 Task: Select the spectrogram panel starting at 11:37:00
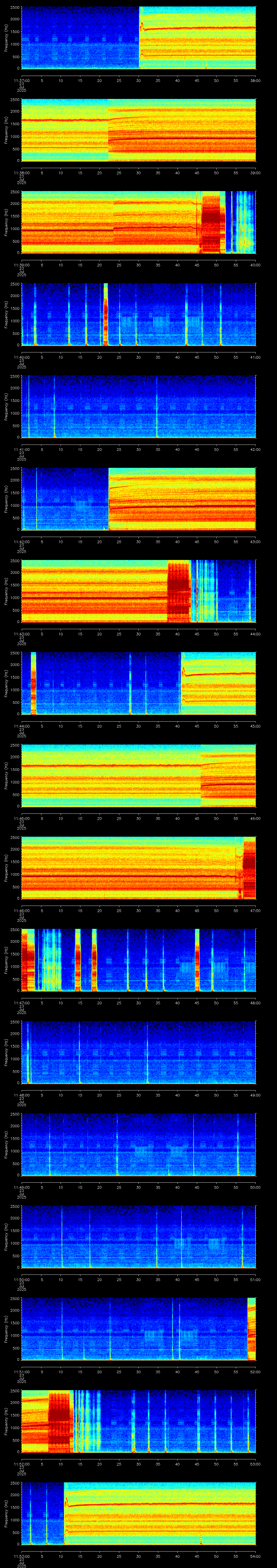pos(138,38)
